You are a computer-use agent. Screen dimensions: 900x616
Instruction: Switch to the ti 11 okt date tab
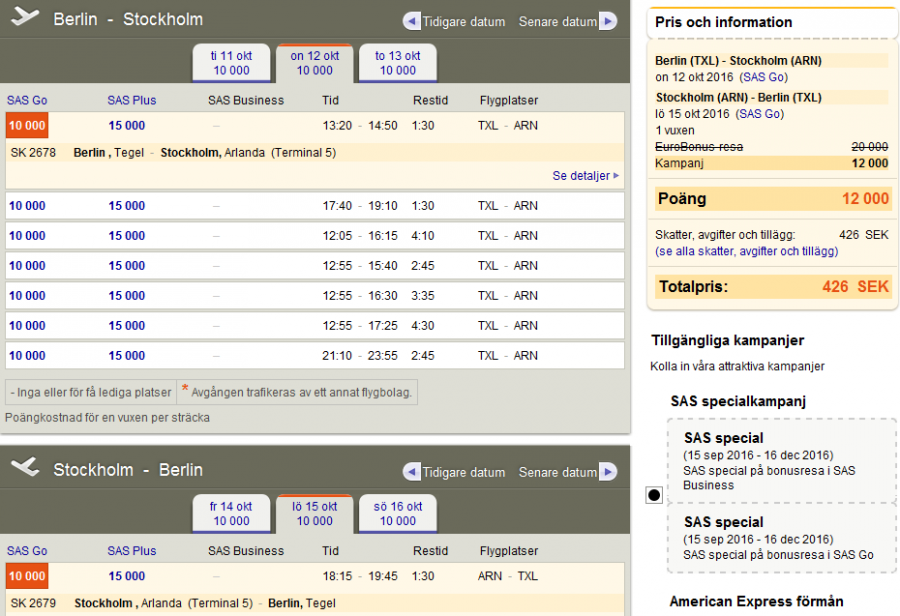(x=231, y=63)
